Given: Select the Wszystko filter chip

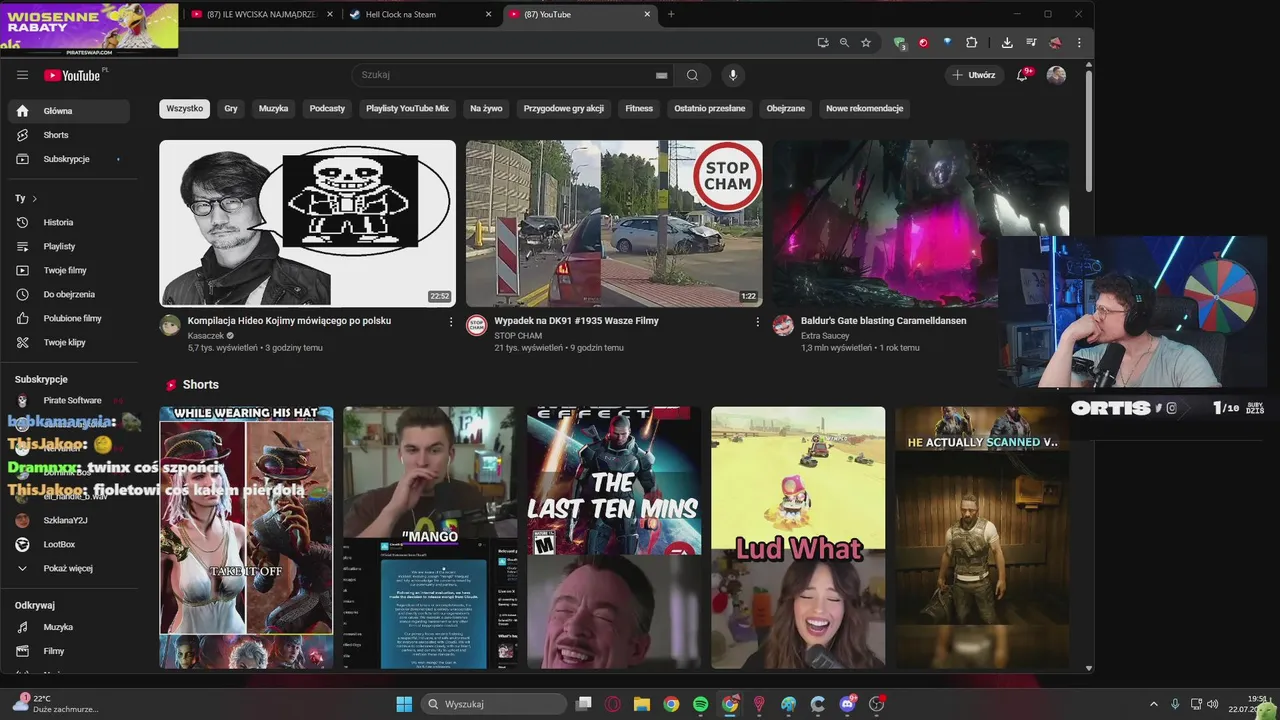Looking at the screenshot, I should pyautogui.click(x=184, y=108).
